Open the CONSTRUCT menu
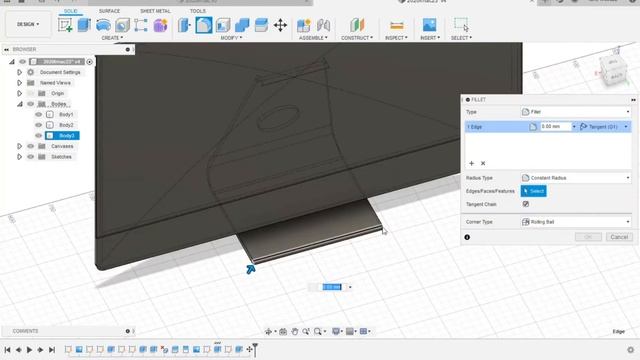 [x=357, y=38]
